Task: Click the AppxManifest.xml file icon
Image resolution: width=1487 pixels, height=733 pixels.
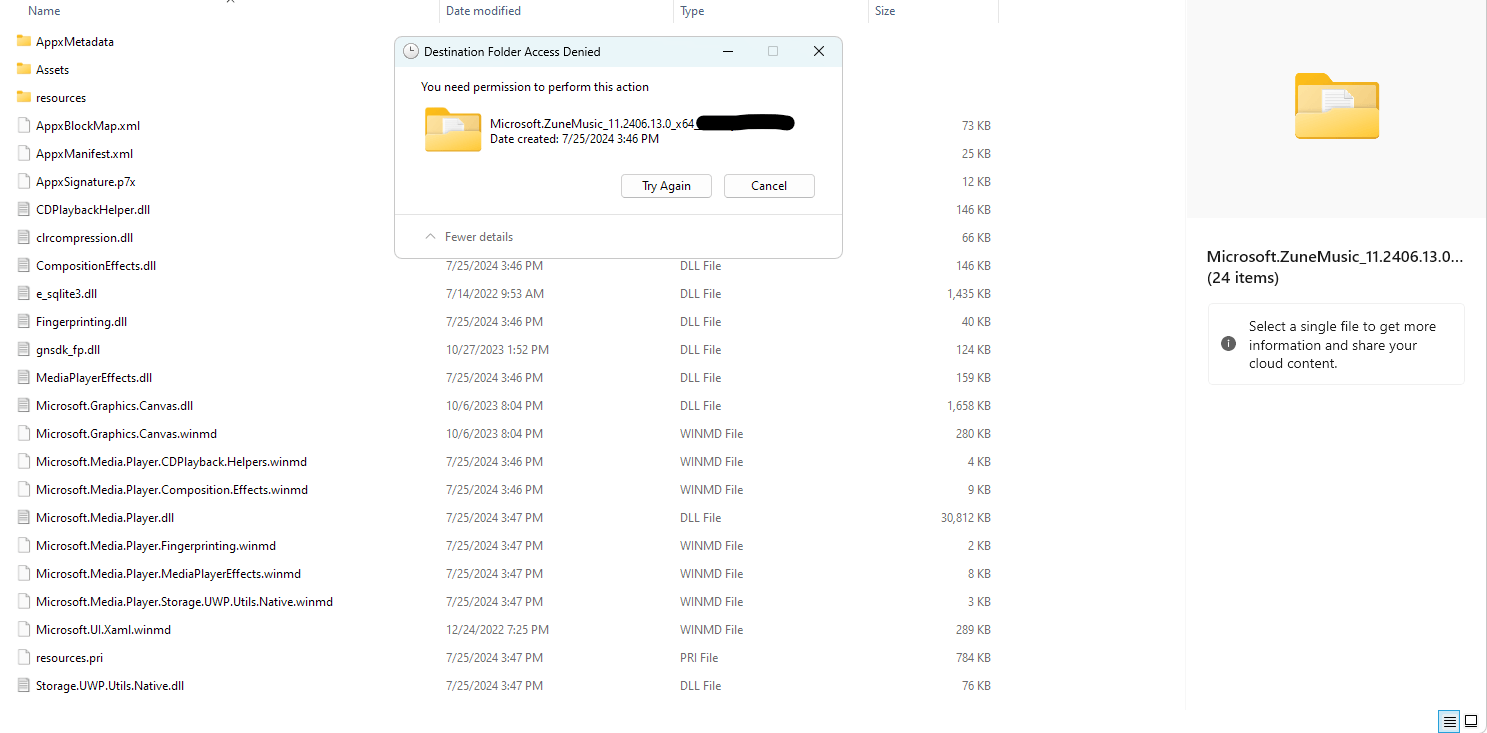Action: [24, 153]
